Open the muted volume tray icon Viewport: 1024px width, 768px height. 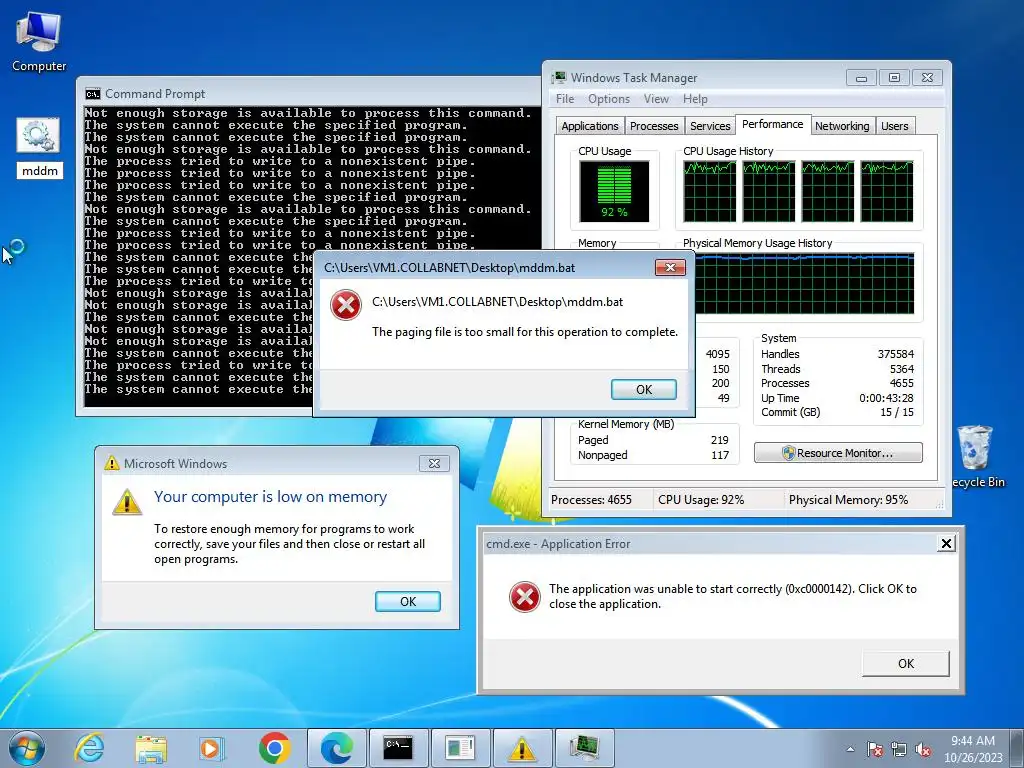pyautogui.click(x=923, y=749)
